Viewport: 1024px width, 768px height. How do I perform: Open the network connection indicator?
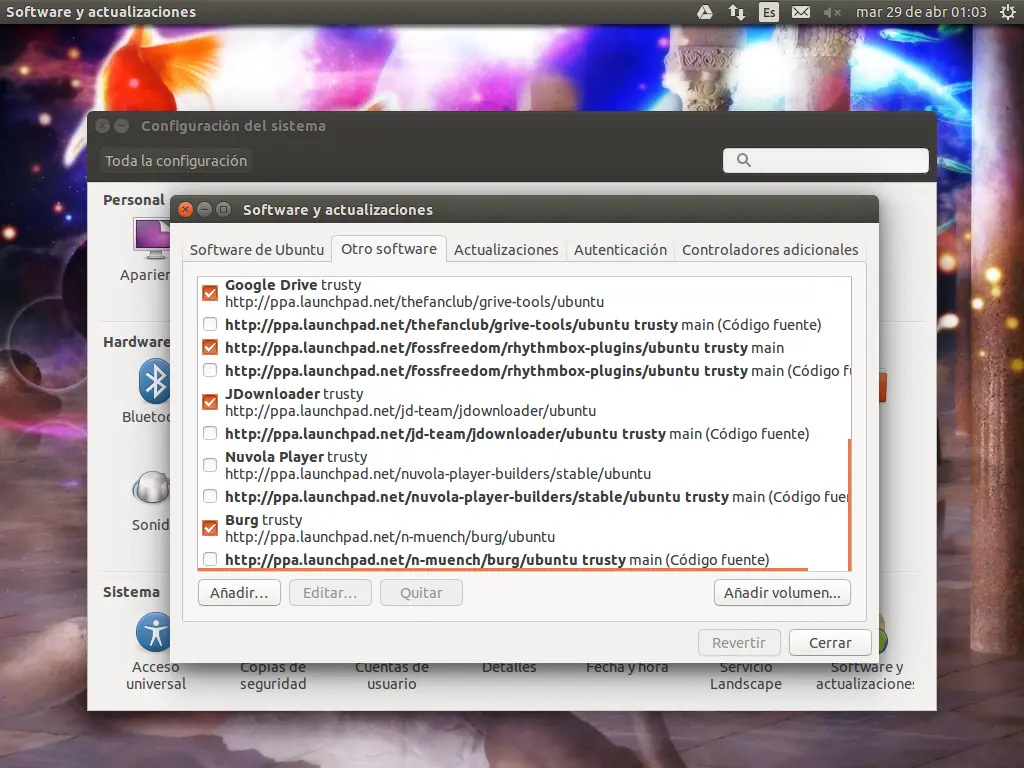(x=737, y=12)
